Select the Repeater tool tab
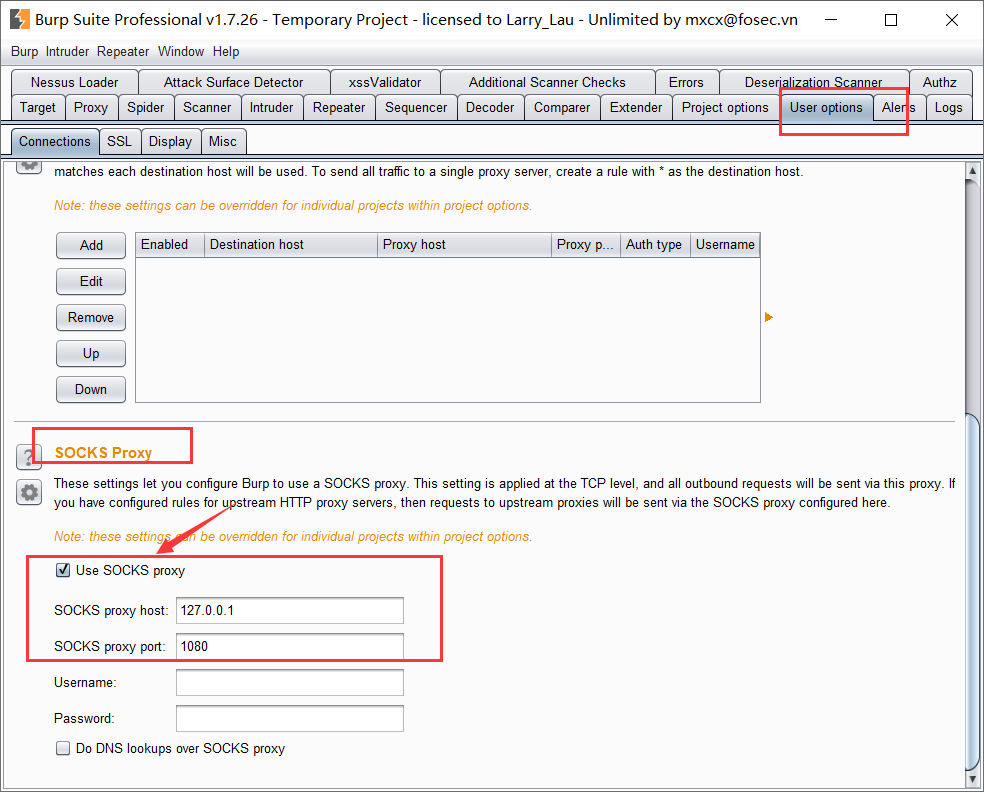 (339, 107)
